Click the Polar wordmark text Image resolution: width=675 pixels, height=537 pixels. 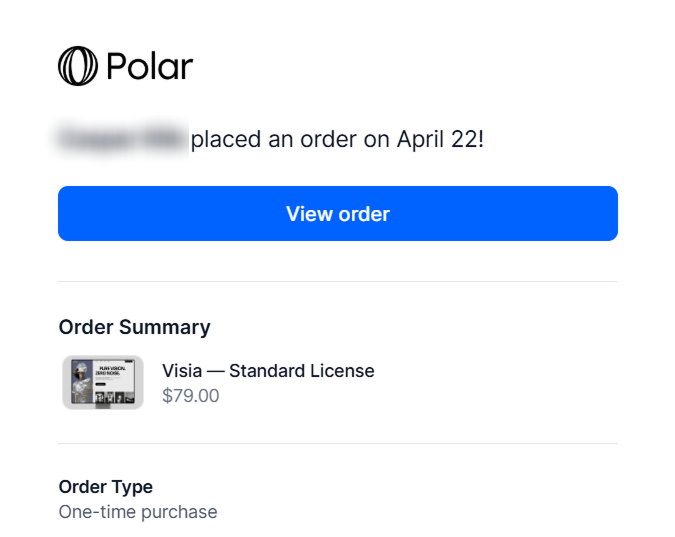tap(149, 66)
